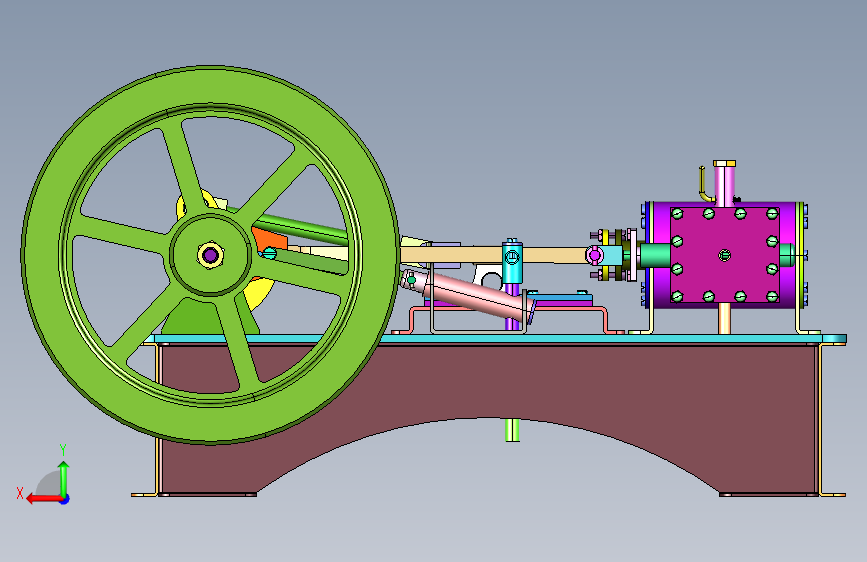Screen dimensions: 867x562
Task: Click the red X axis arrow of the triad
Action: coord(43,499)
